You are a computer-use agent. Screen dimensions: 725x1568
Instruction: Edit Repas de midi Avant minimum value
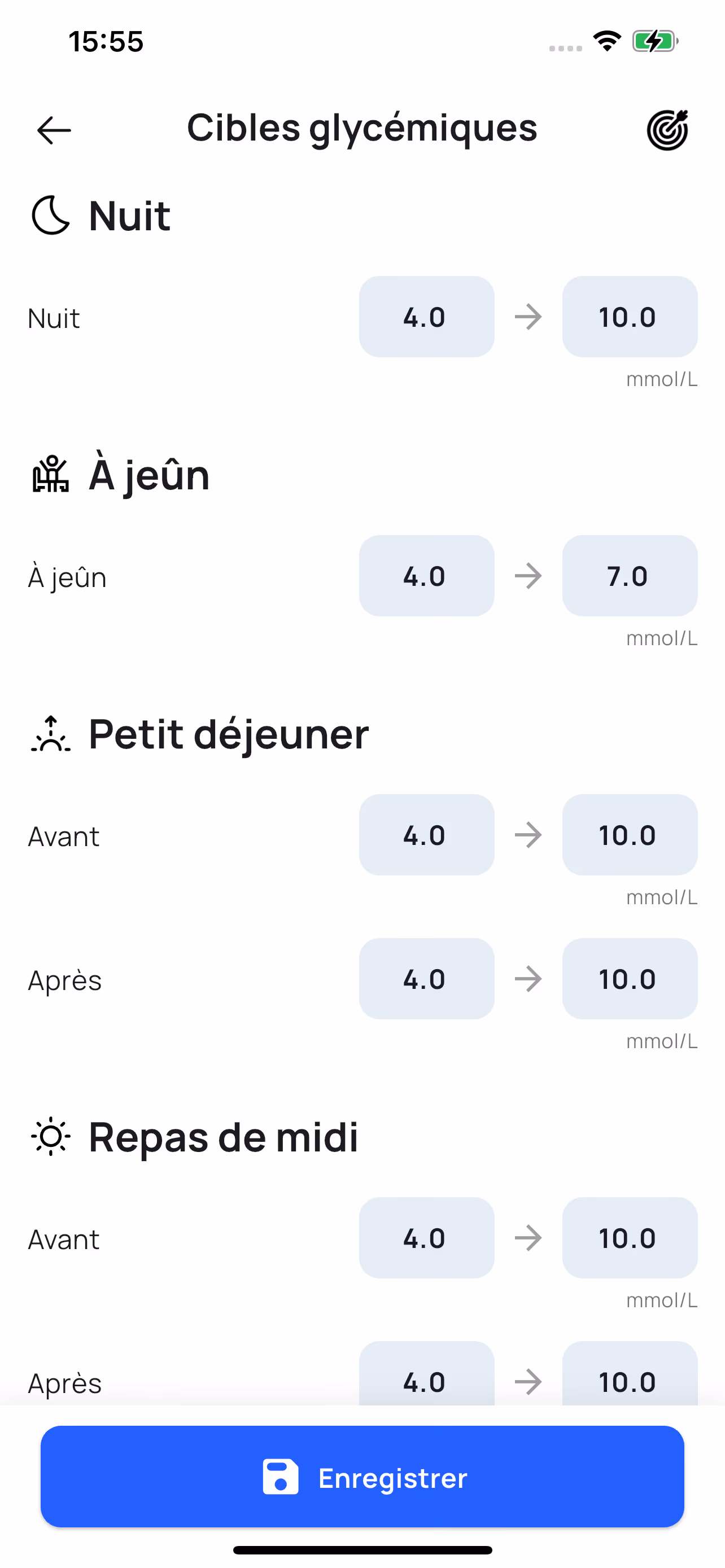(x=426, y=1238)
